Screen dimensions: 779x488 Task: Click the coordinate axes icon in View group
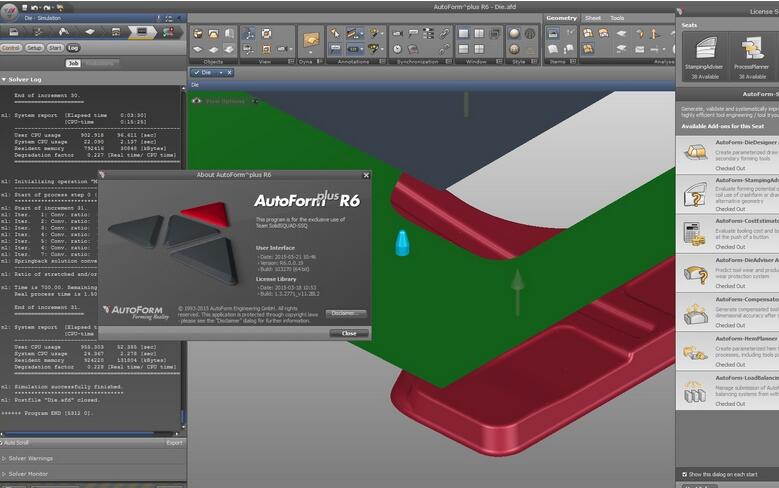pos(248,34)
